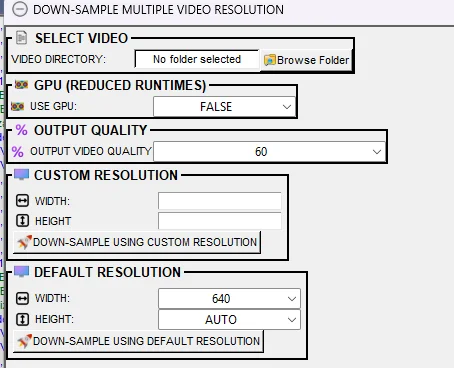This screenshot has height=368, width=454.
Task: Click the percent icon beside OUTPUT VIDEO QUALITY
Action: pyautogui.click(x=17, y=151)
